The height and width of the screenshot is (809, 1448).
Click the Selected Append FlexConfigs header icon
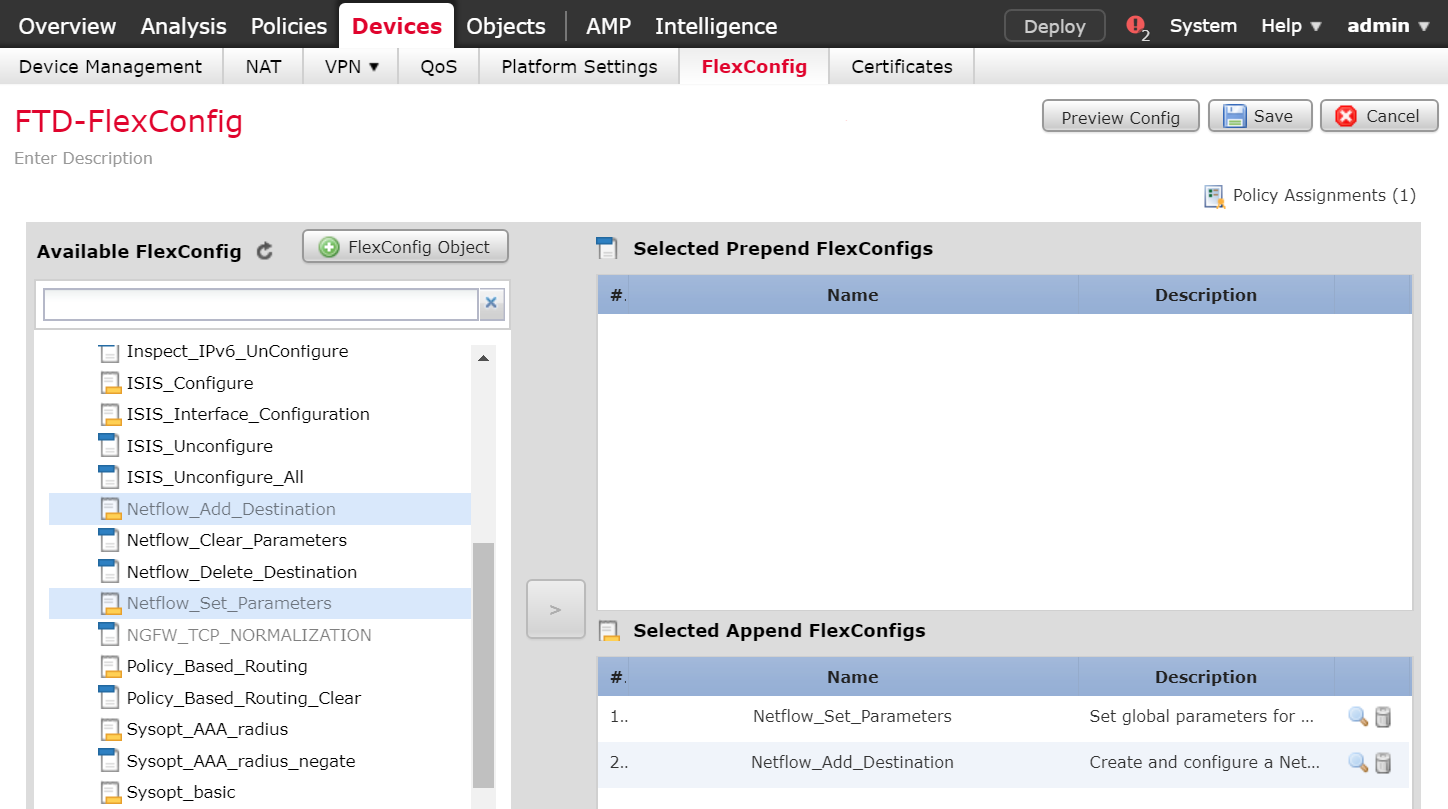(607, 631)
